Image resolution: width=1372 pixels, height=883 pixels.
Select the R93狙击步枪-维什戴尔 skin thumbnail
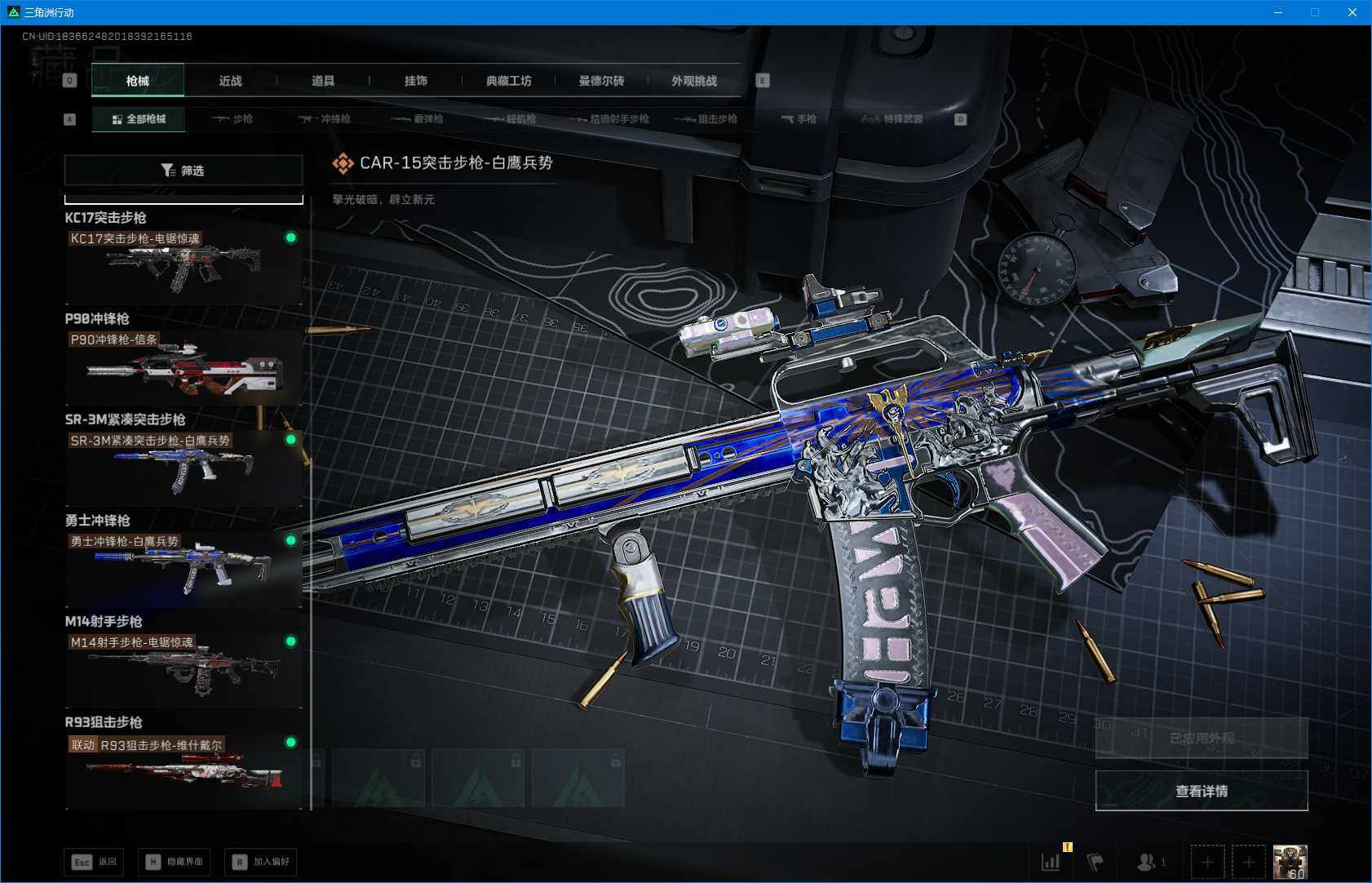[184, 770]
